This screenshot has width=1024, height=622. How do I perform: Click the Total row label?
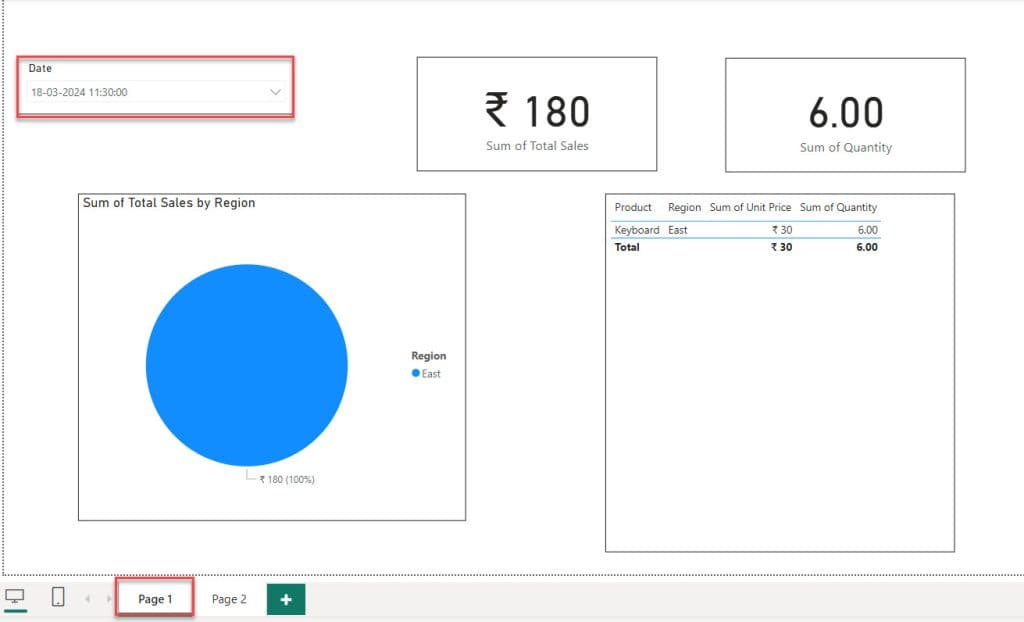point(627,247)
